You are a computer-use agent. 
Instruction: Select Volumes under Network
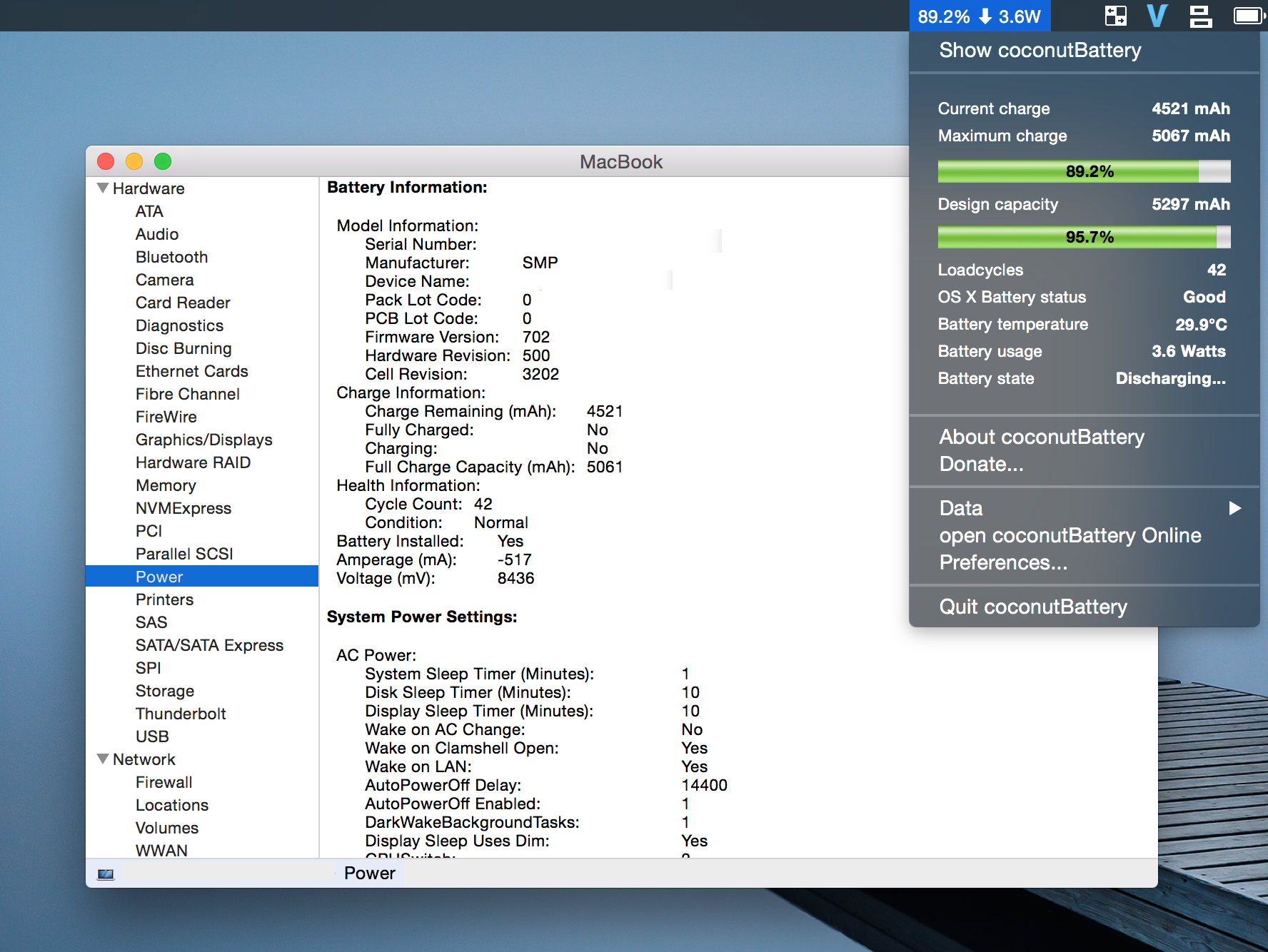[167, 828]
